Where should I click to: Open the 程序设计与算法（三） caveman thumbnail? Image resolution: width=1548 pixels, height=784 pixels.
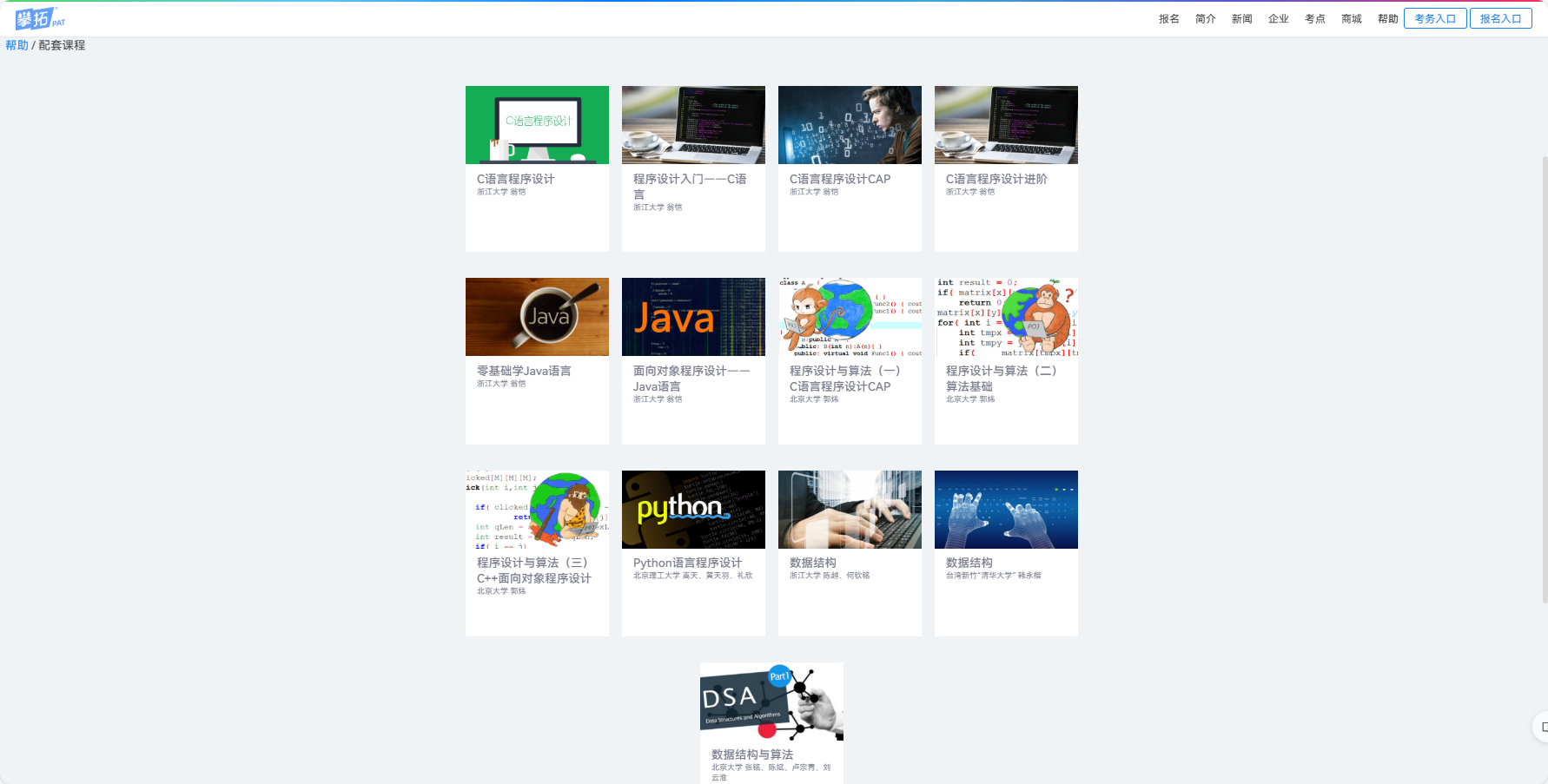pos(537,510)
